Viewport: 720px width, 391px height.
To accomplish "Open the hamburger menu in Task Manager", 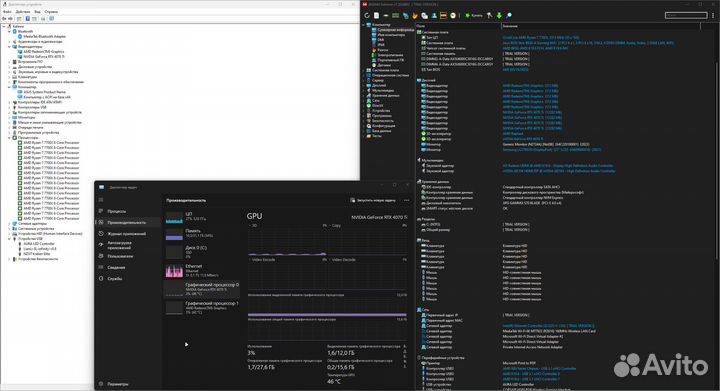I will coord(101,200).
